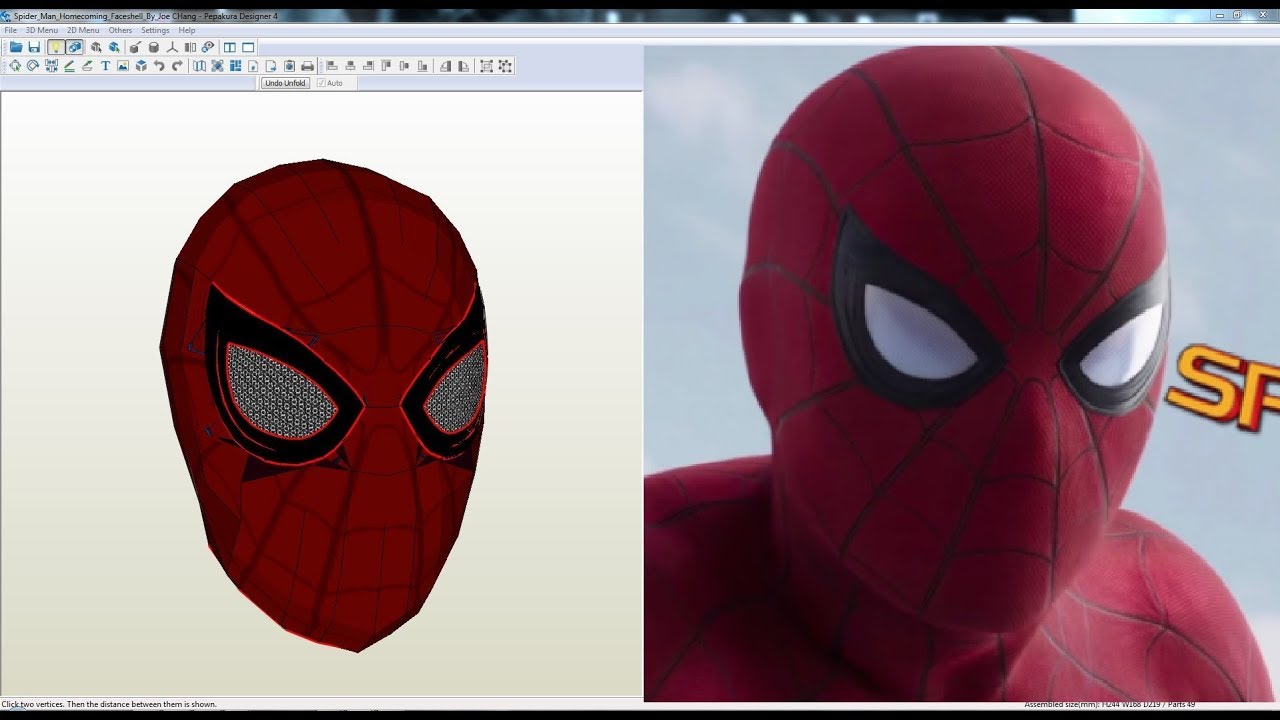Click the open book fold icon

tap(198, 66)
